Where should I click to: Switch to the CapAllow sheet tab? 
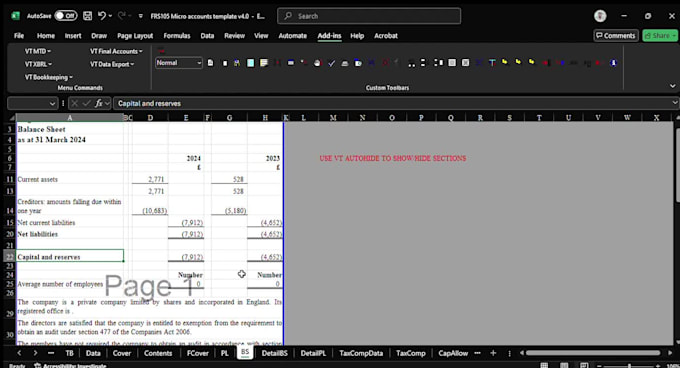tap(453, 353)
